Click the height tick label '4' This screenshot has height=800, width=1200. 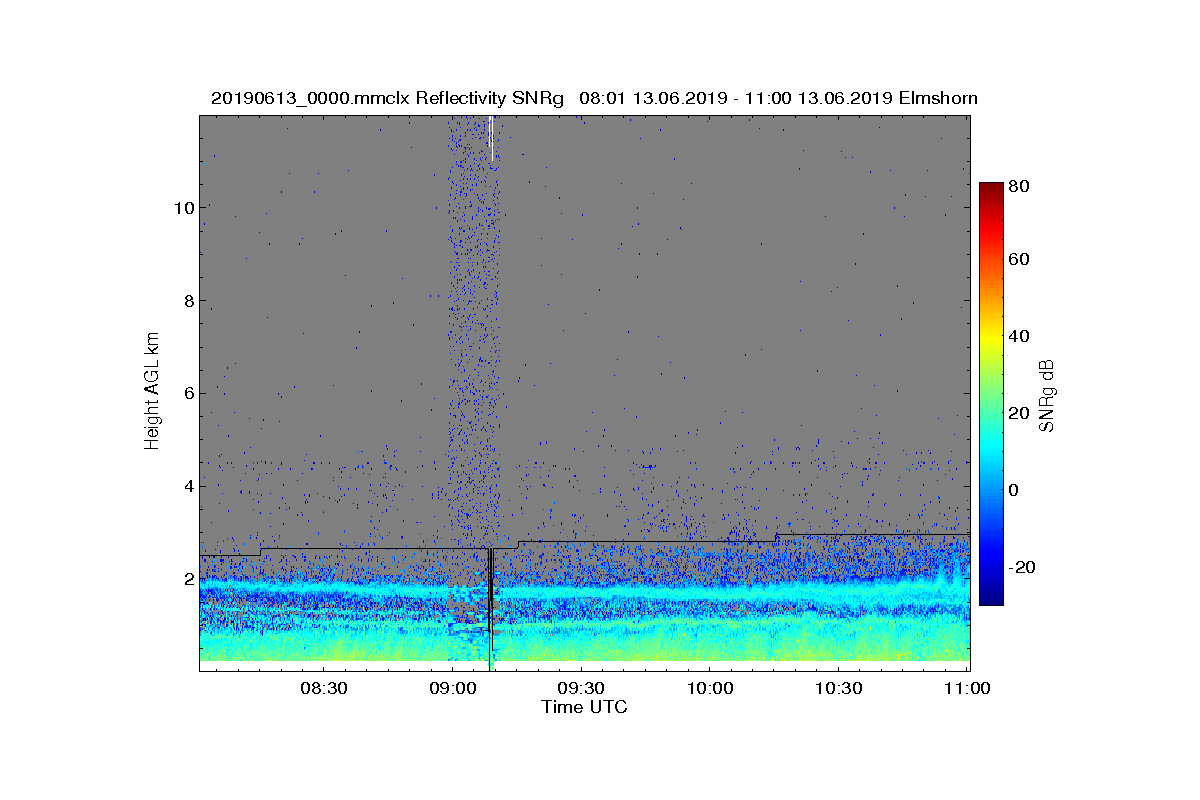188,486
